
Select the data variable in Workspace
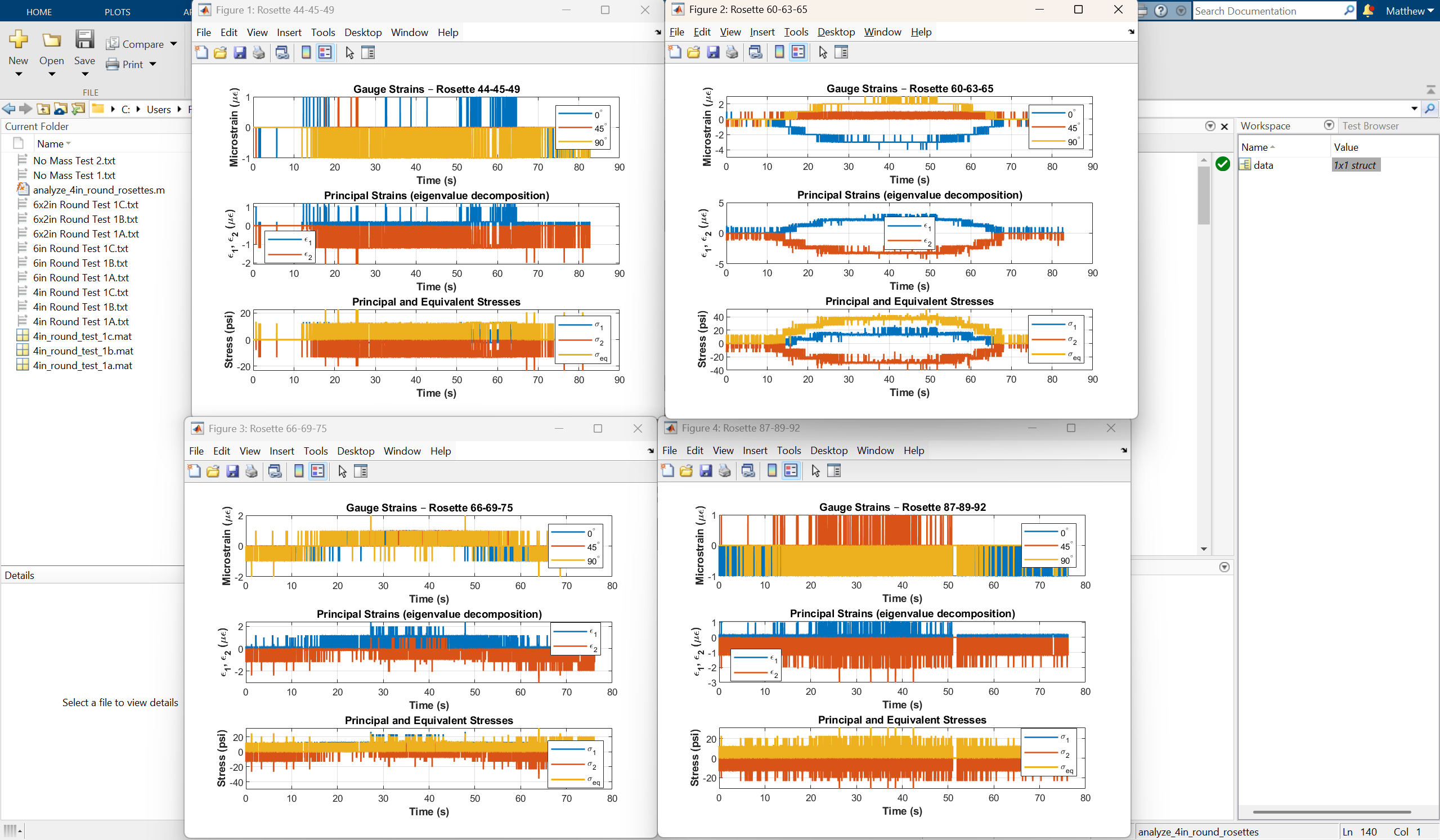point(1263,165)
